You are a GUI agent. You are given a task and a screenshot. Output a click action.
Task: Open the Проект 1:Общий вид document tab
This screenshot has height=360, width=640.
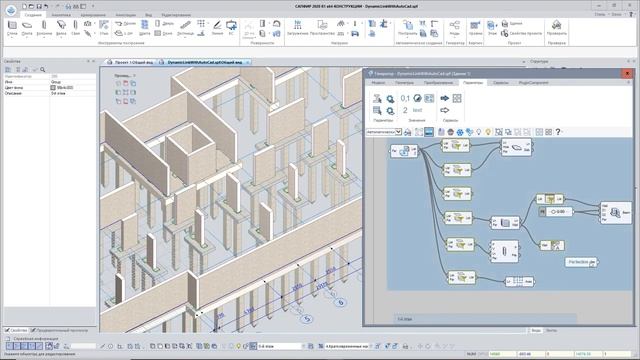point(131,62)
